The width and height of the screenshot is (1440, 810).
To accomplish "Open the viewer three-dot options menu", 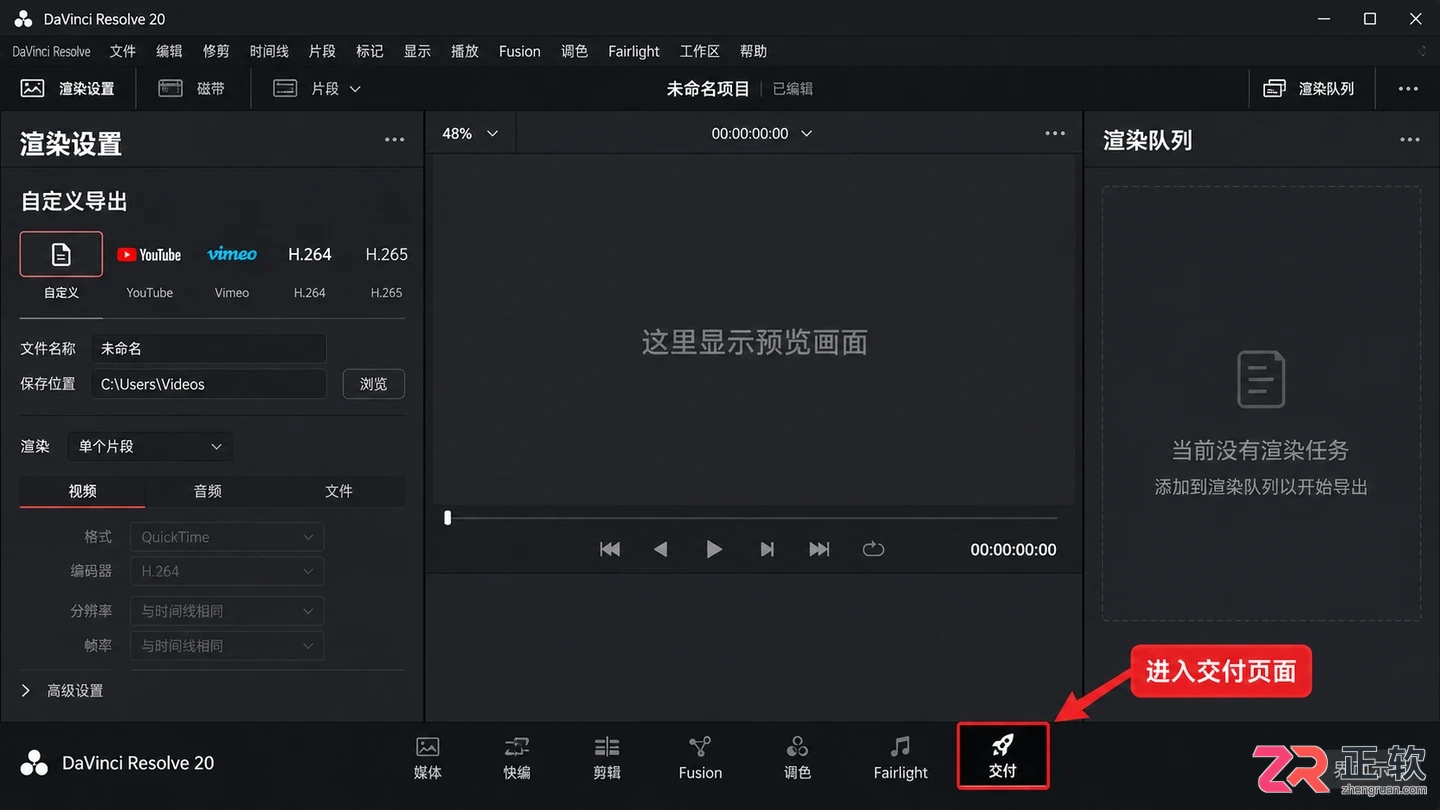I will [x=1055, y=134].
